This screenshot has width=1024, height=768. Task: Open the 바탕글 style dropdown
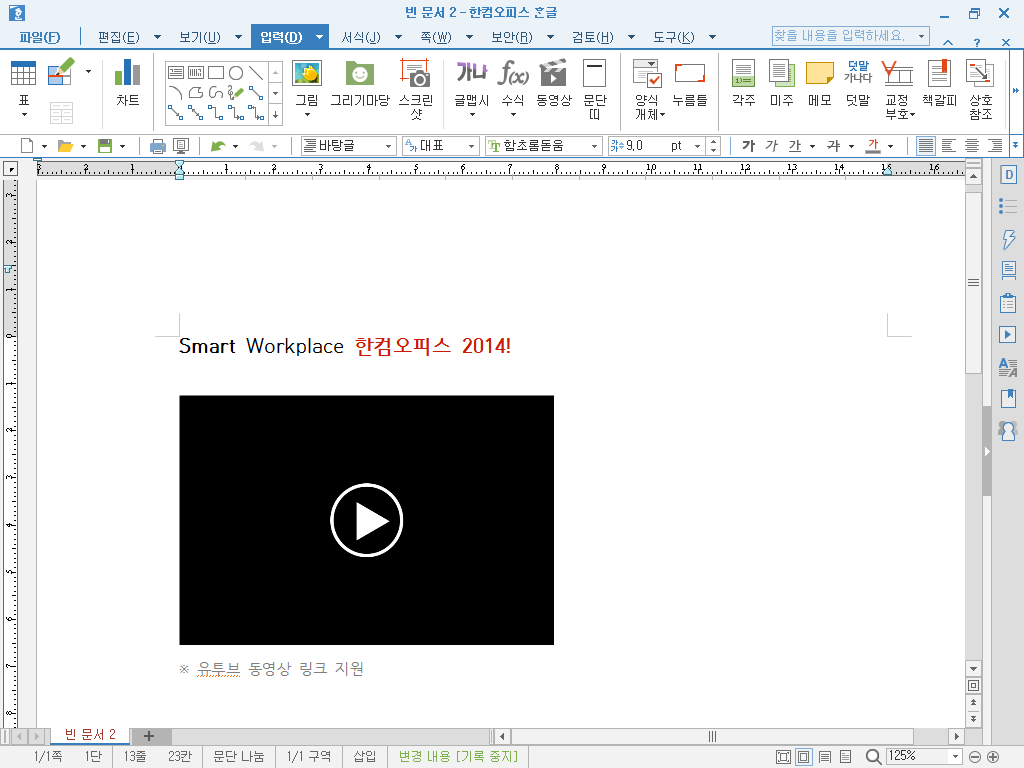(389, 146)
